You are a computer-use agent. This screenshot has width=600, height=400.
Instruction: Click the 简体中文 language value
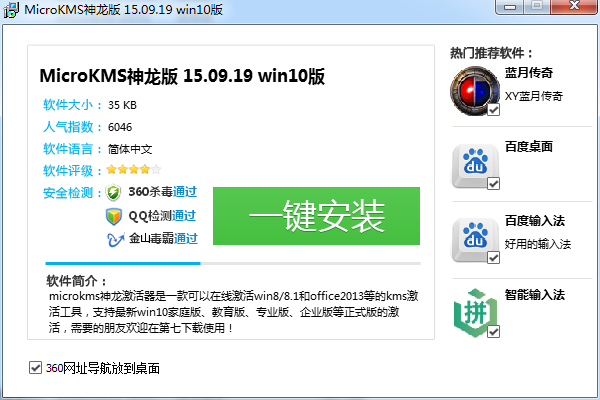(x=130, y=149)
